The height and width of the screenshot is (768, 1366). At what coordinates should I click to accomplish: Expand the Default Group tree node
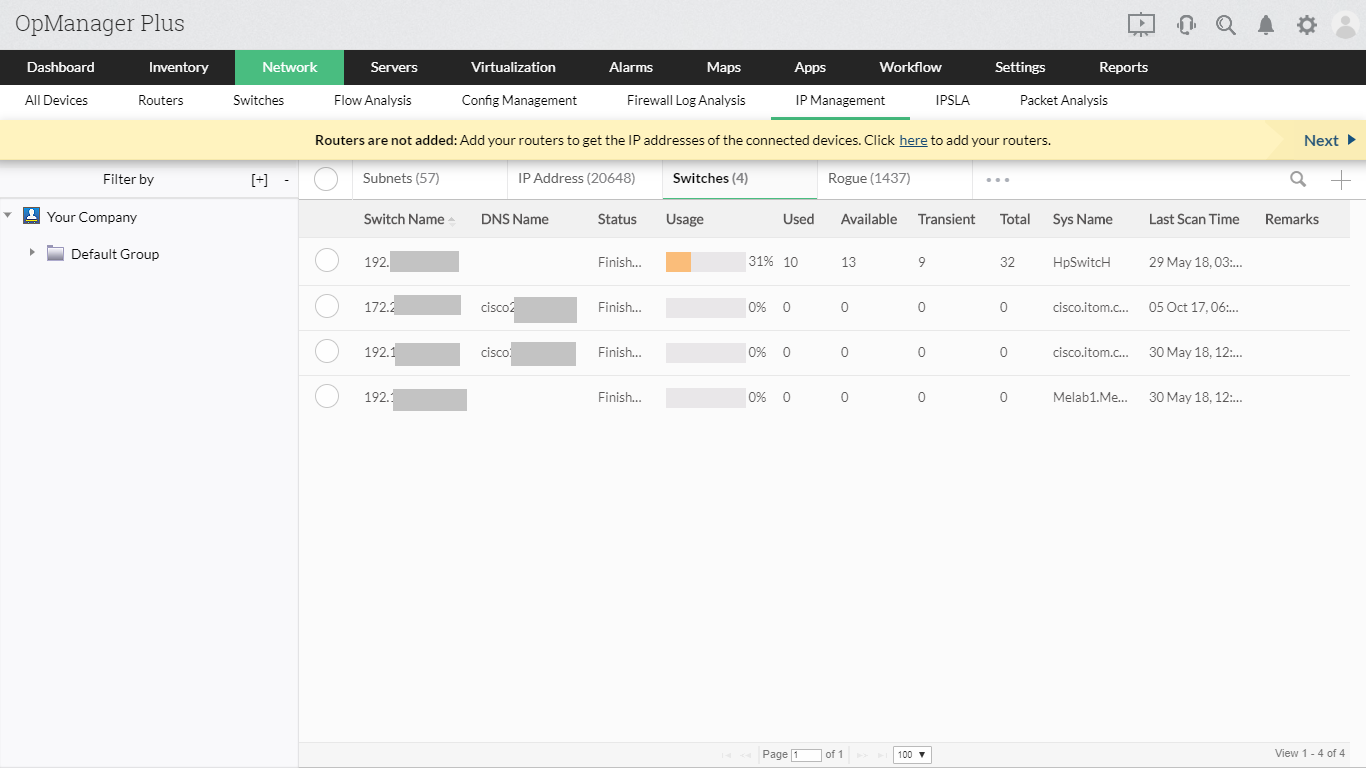pyautogui.click(x=32, y=252)
